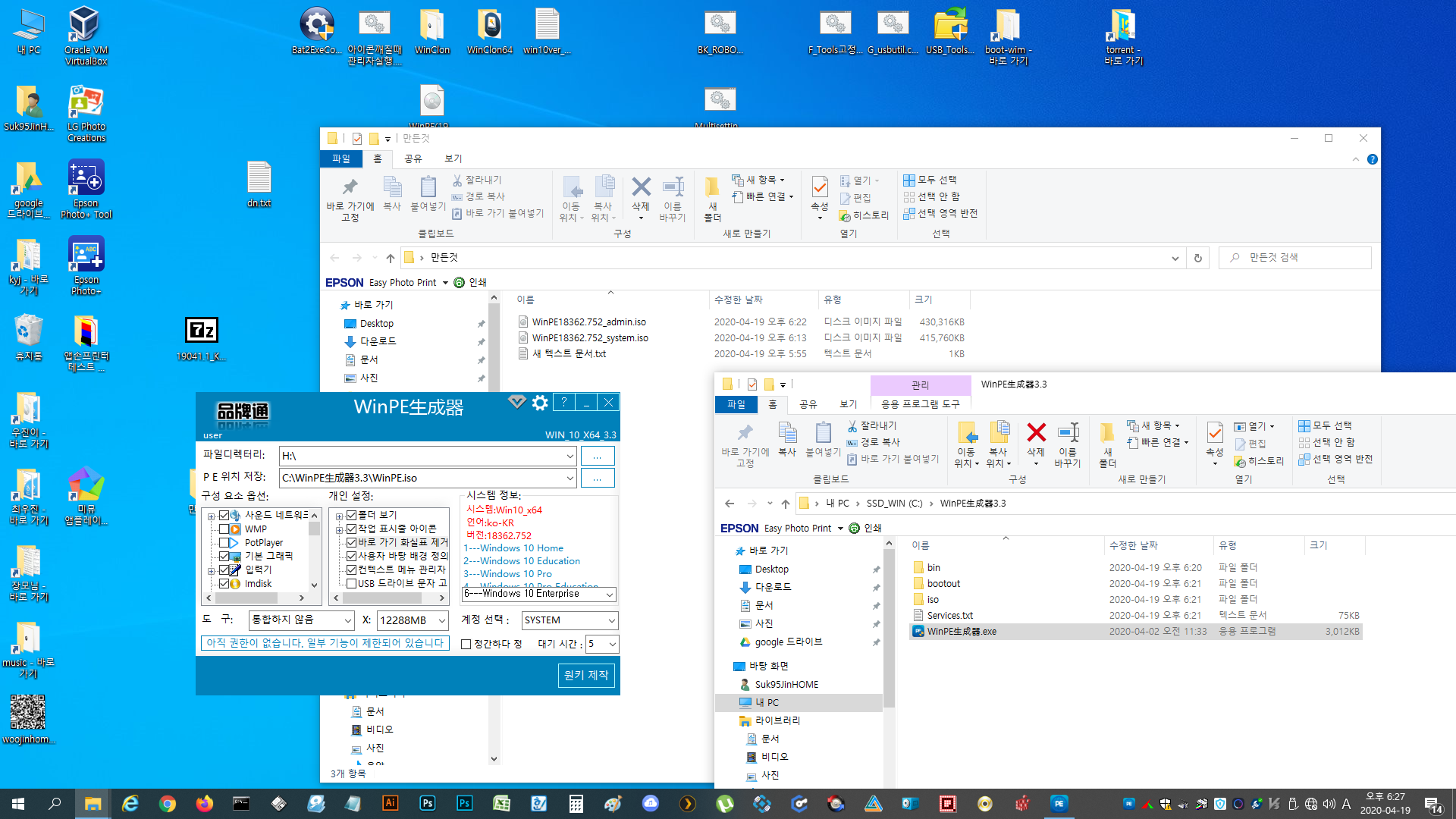Viewport: 1456px width, 819px height.
Task: Switch to the 보기 tab in the 만든것 window
Action: [x=453, y=158]
